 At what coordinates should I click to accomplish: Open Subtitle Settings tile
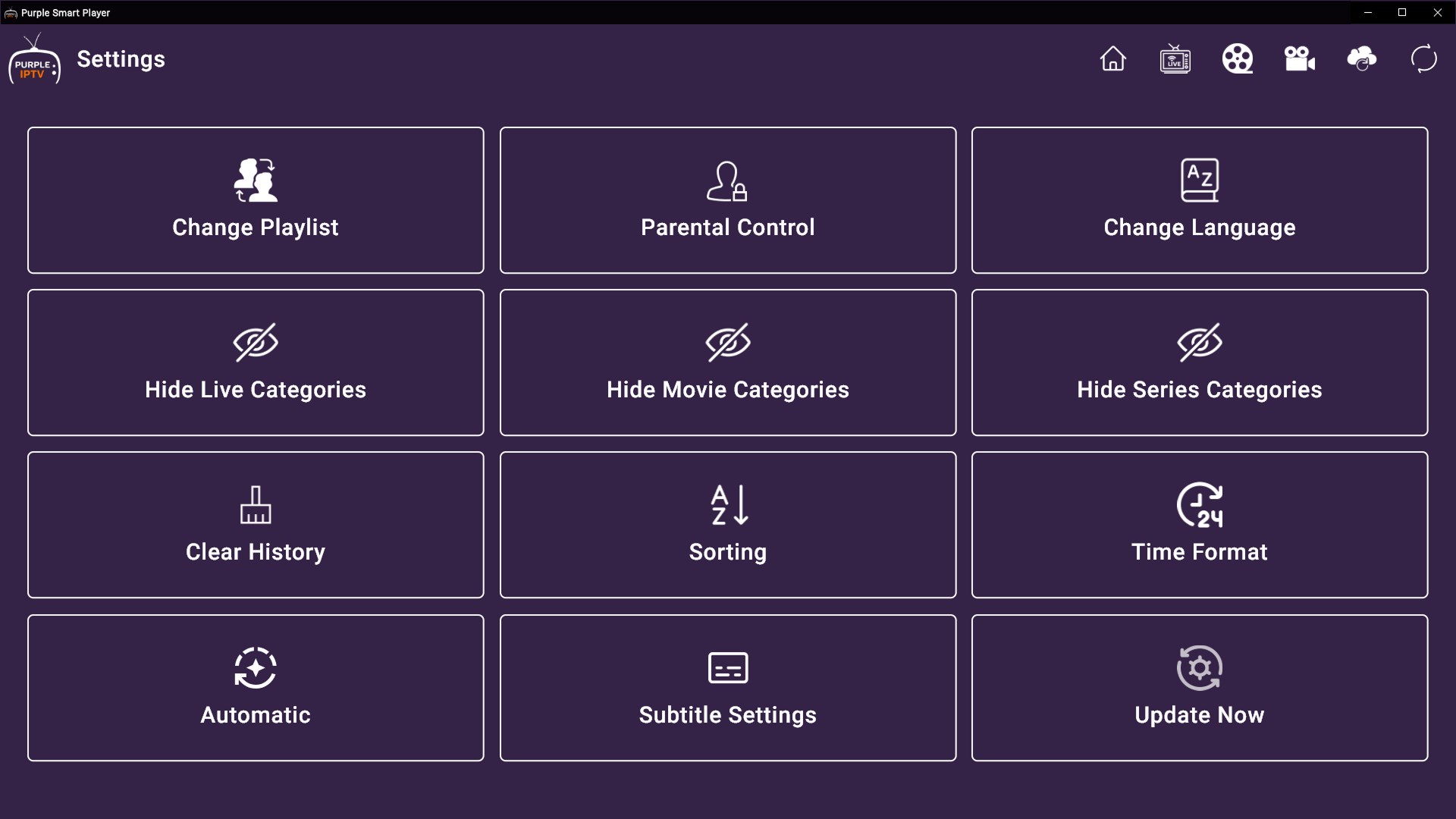pyautogui.click(x=727, y=688)
